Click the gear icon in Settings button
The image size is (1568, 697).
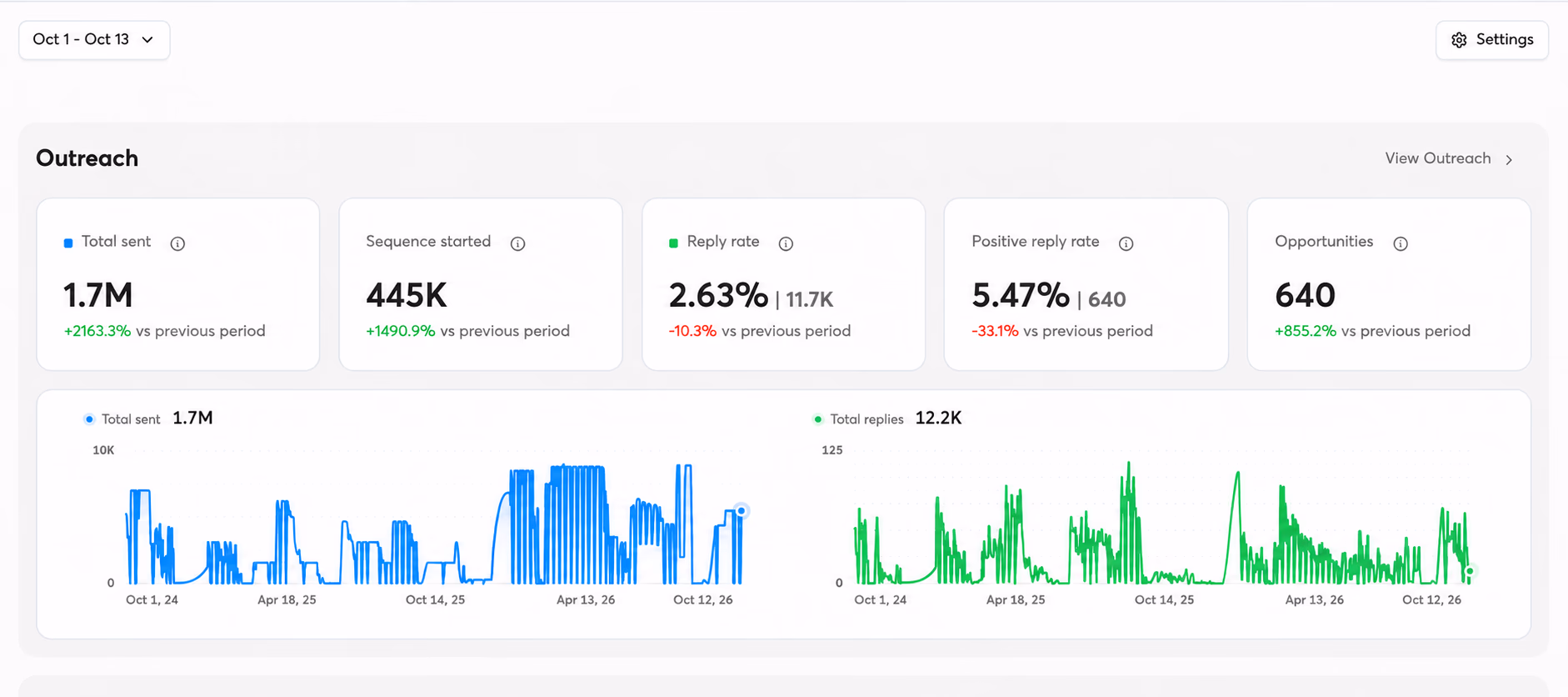pos(1459,40)
